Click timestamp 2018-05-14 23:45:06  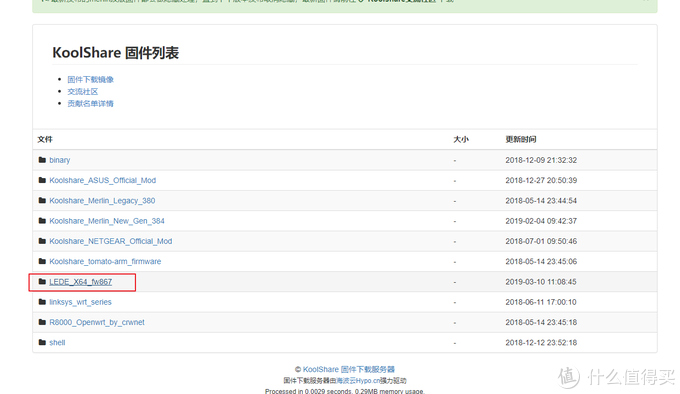(x=541, y=261)
